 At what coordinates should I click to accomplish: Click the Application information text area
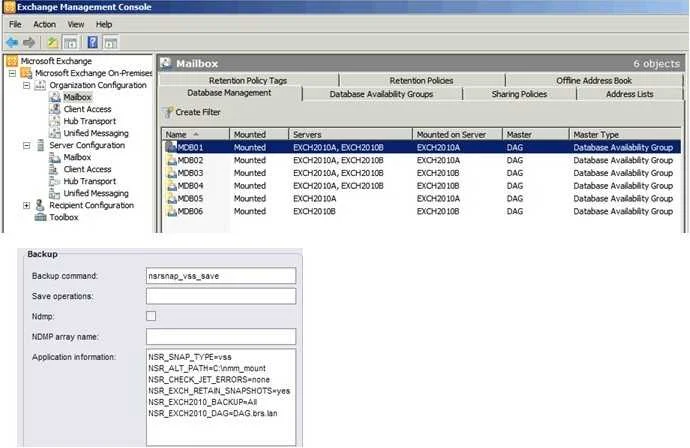(x=221, y=397)
